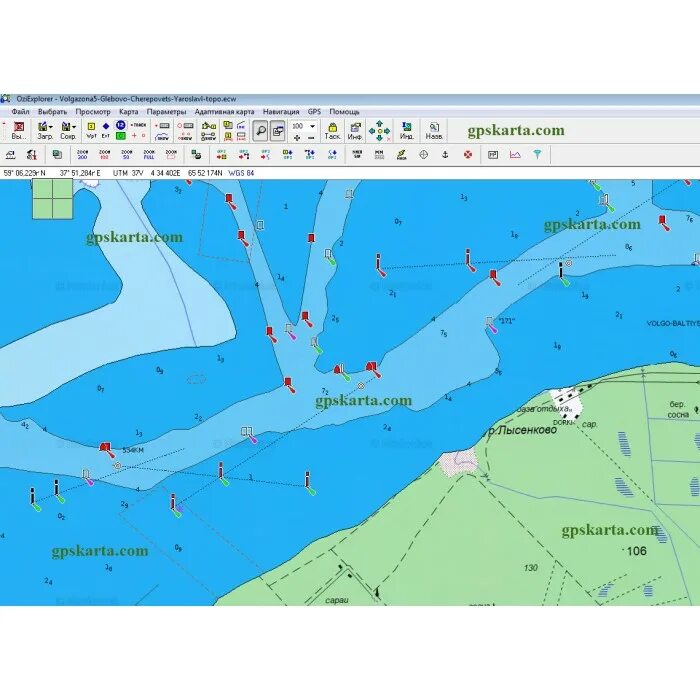Screen dimensions: 700x700
Task: Click the green index grid thumbnail on map
Action: [x=53, y=199]
